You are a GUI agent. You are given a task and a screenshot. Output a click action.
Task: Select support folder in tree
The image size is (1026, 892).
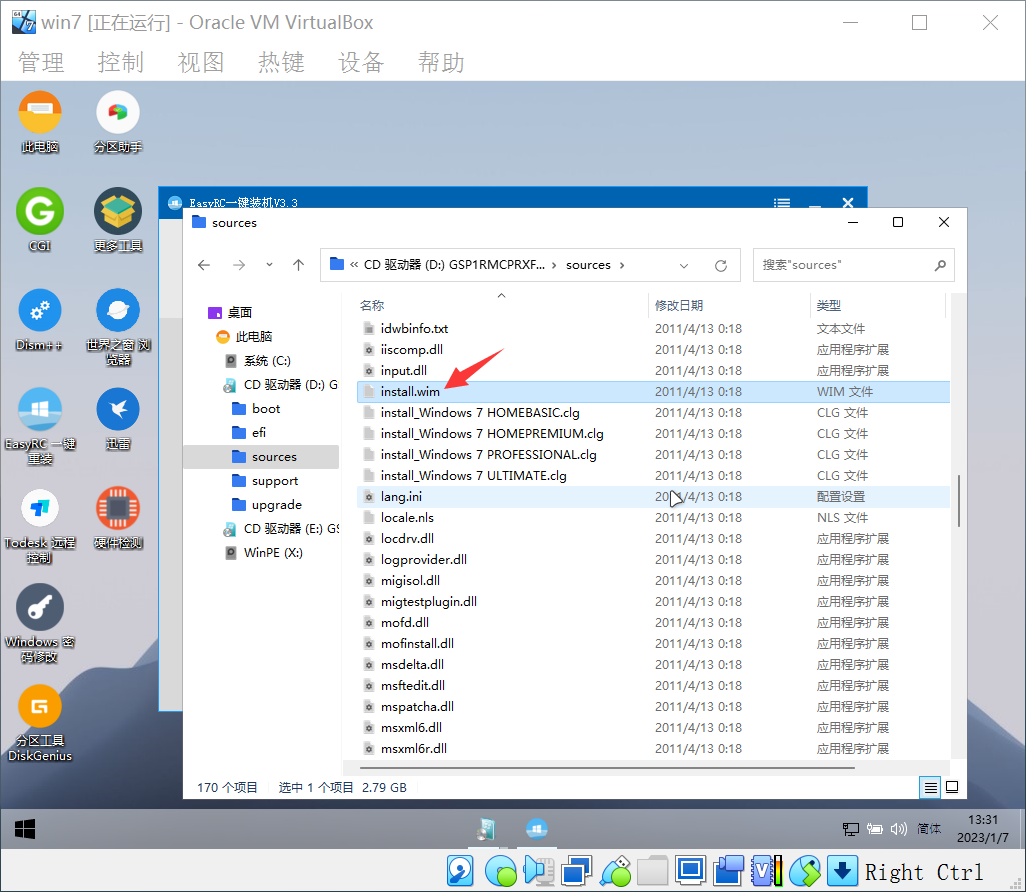[x=275, y=480]
